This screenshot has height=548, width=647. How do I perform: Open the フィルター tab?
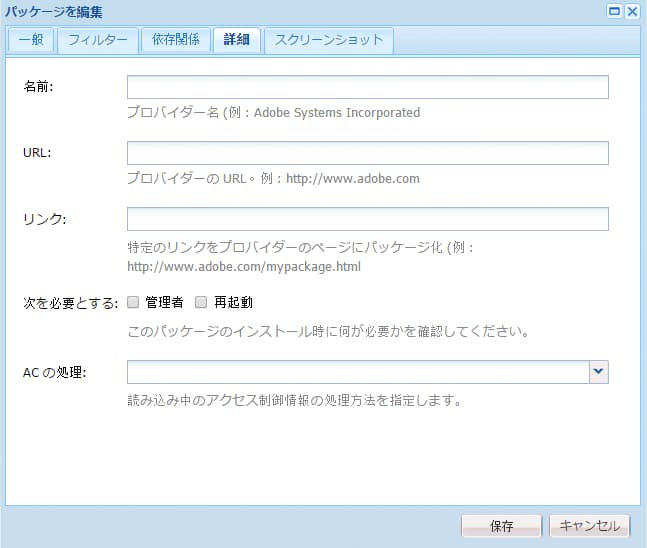pyautogui.click(x=98, y=40)
